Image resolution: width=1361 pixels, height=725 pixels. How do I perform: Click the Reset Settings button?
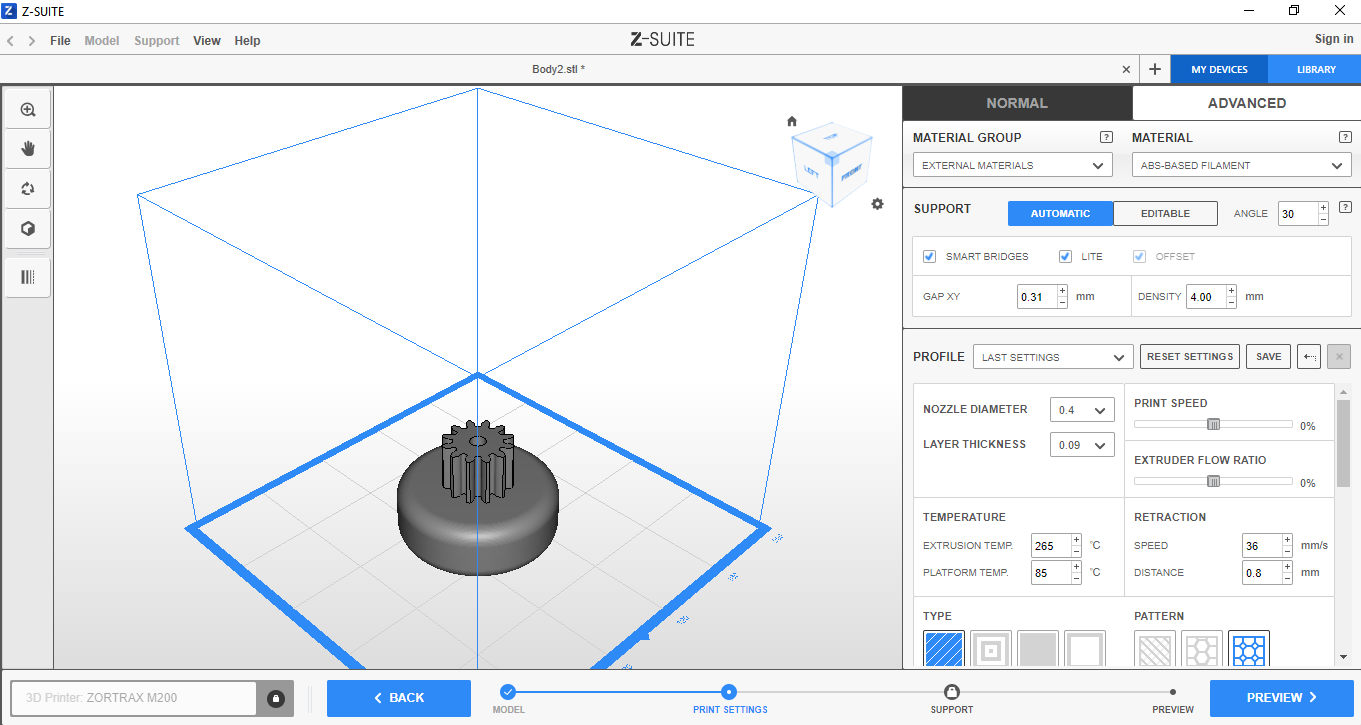[1190, 357]
